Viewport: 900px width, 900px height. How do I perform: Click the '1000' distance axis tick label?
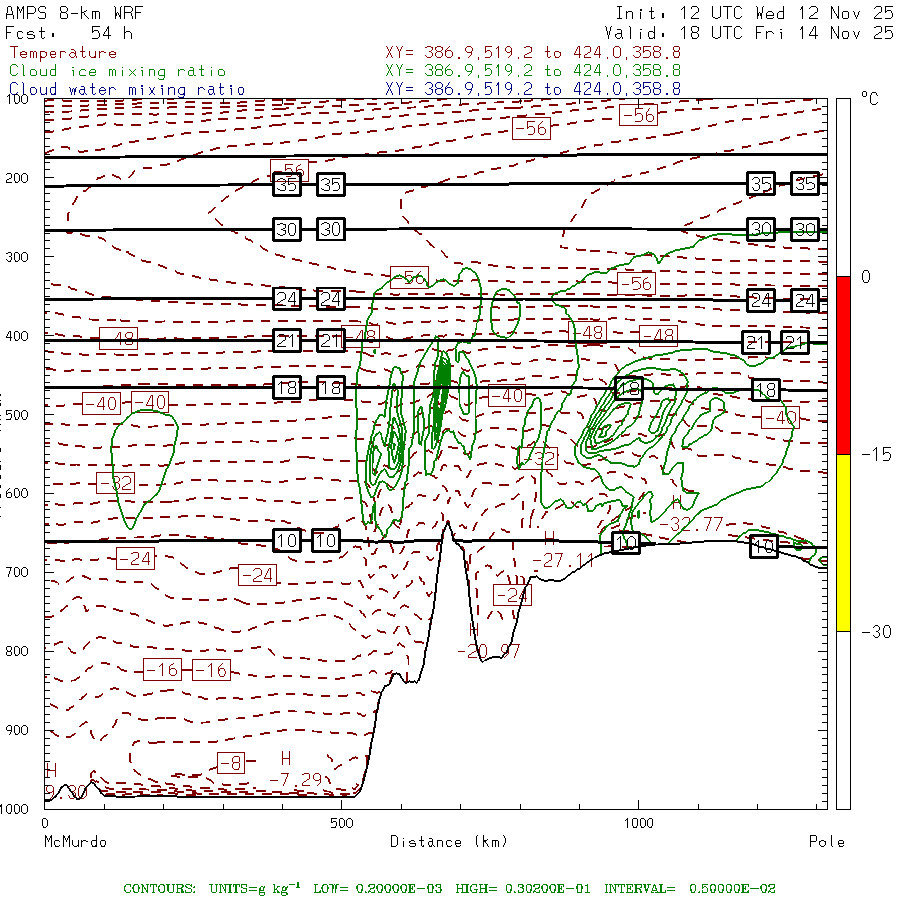(x=638, y=823)
